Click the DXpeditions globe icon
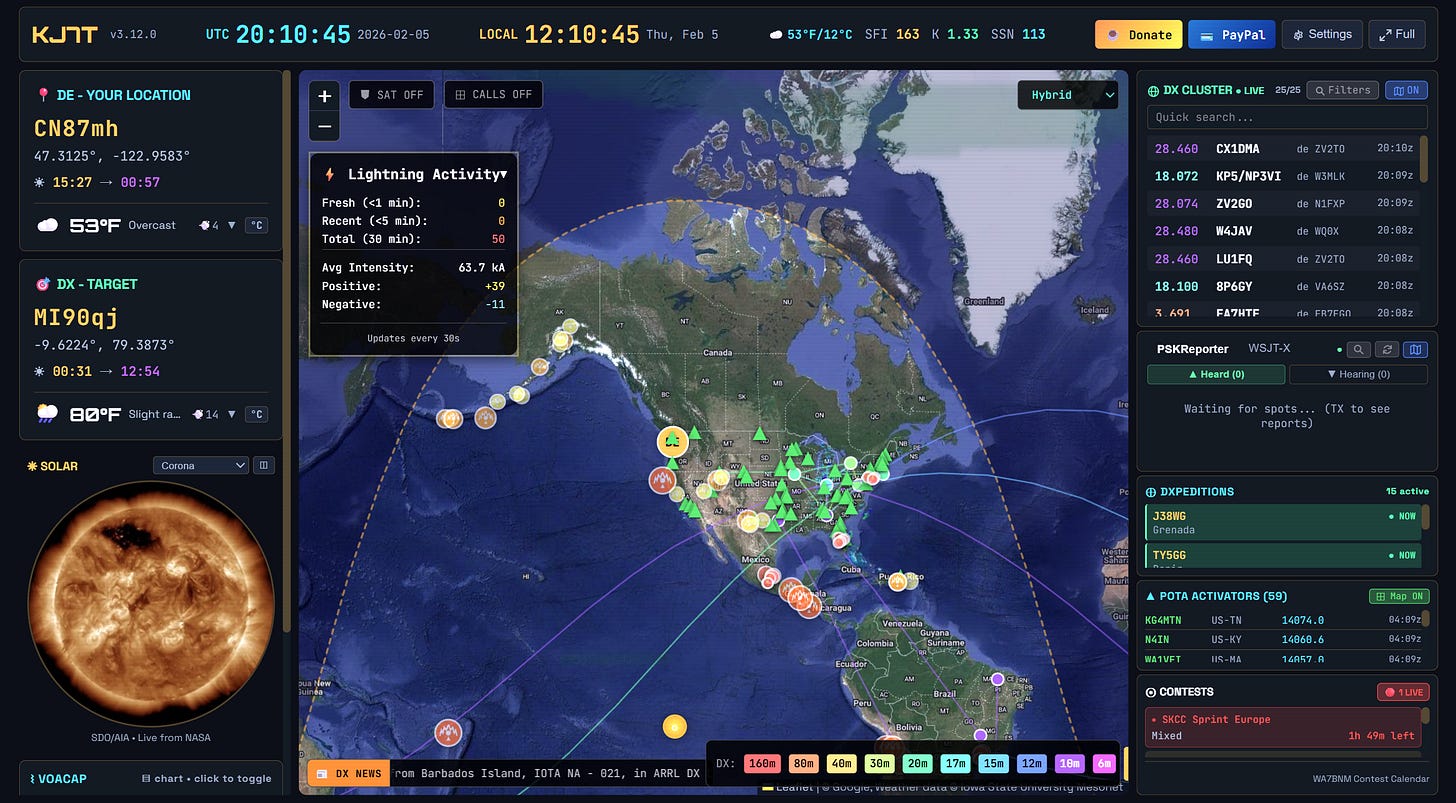 [1151, 492]
